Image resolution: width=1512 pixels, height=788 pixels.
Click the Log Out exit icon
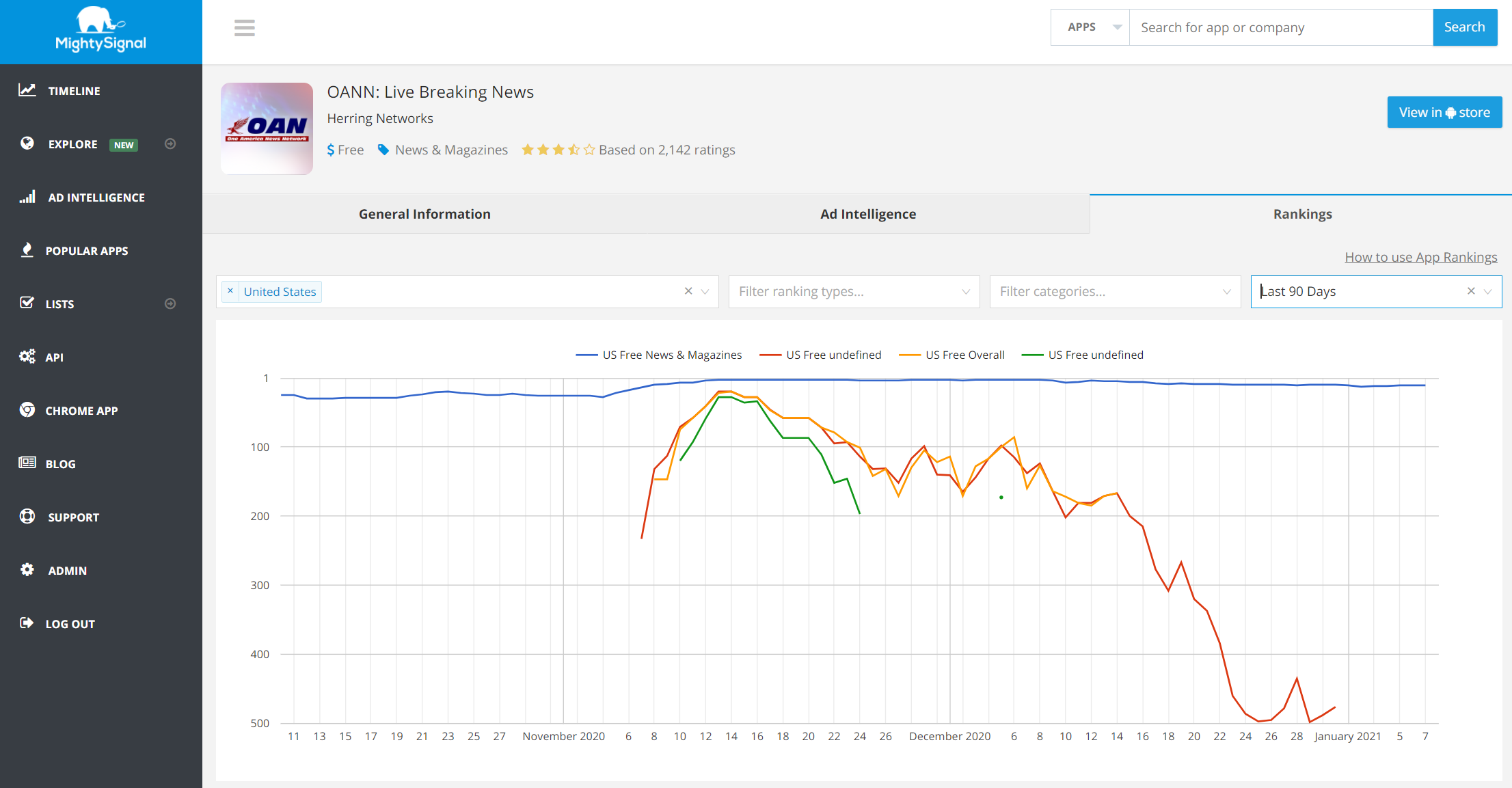[x=27, y=623]
